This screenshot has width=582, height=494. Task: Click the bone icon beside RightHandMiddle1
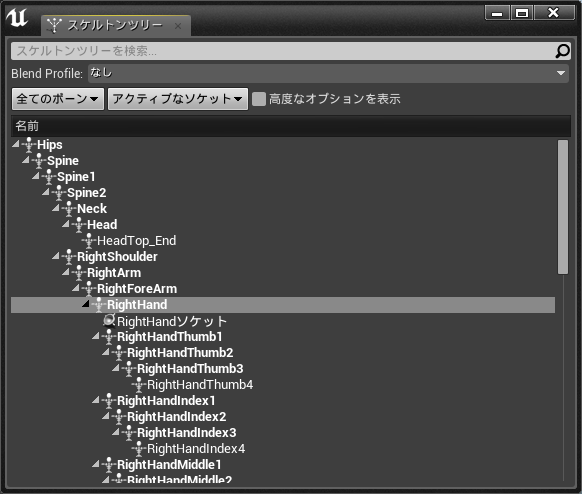[x=109, y=464]
